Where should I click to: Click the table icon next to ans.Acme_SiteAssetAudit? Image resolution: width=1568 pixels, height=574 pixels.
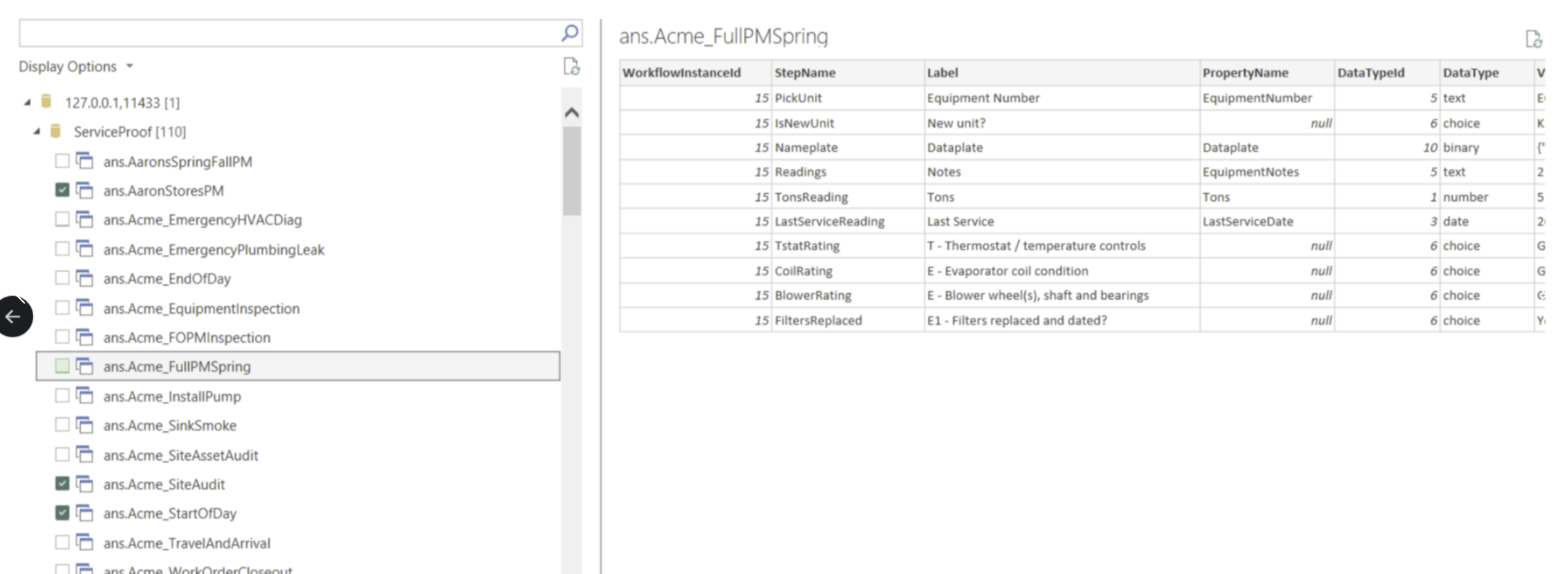(85, 454)
